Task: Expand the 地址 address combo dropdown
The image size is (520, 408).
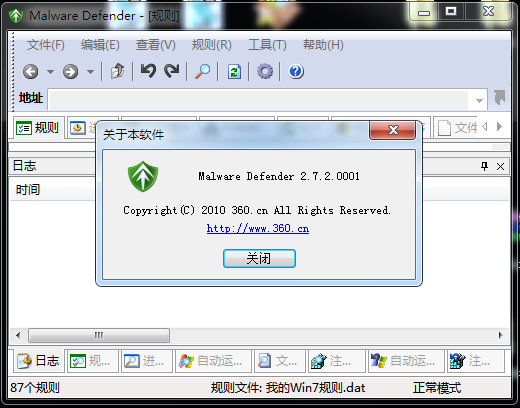Action: (x=479, y=100)
